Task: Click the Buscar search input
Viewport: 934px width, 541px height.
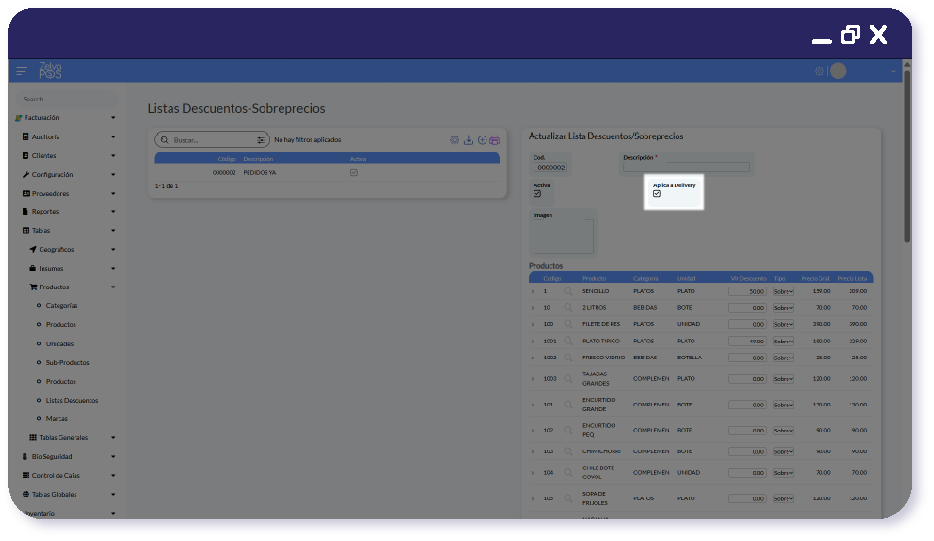Action: (213, 140)
